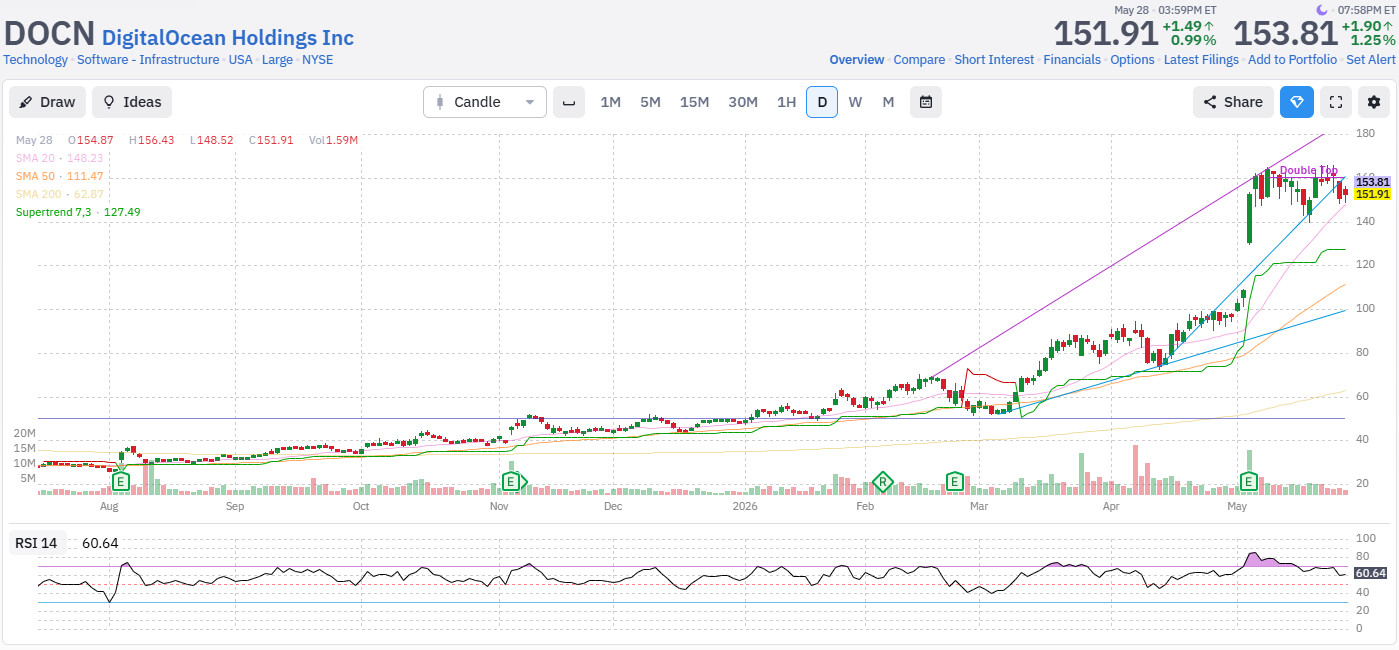Viewport: 1399px width, 650px height.
Task: Expand the Candle chart type dropdown
Action: (x=485, y=102)
